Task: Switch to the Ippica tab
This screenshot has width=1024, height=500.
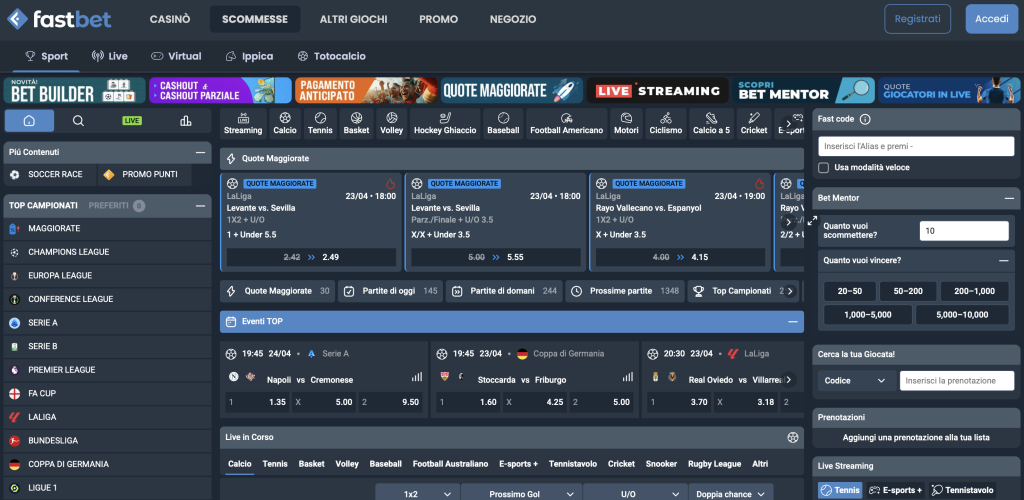Action: click(249, 56)
